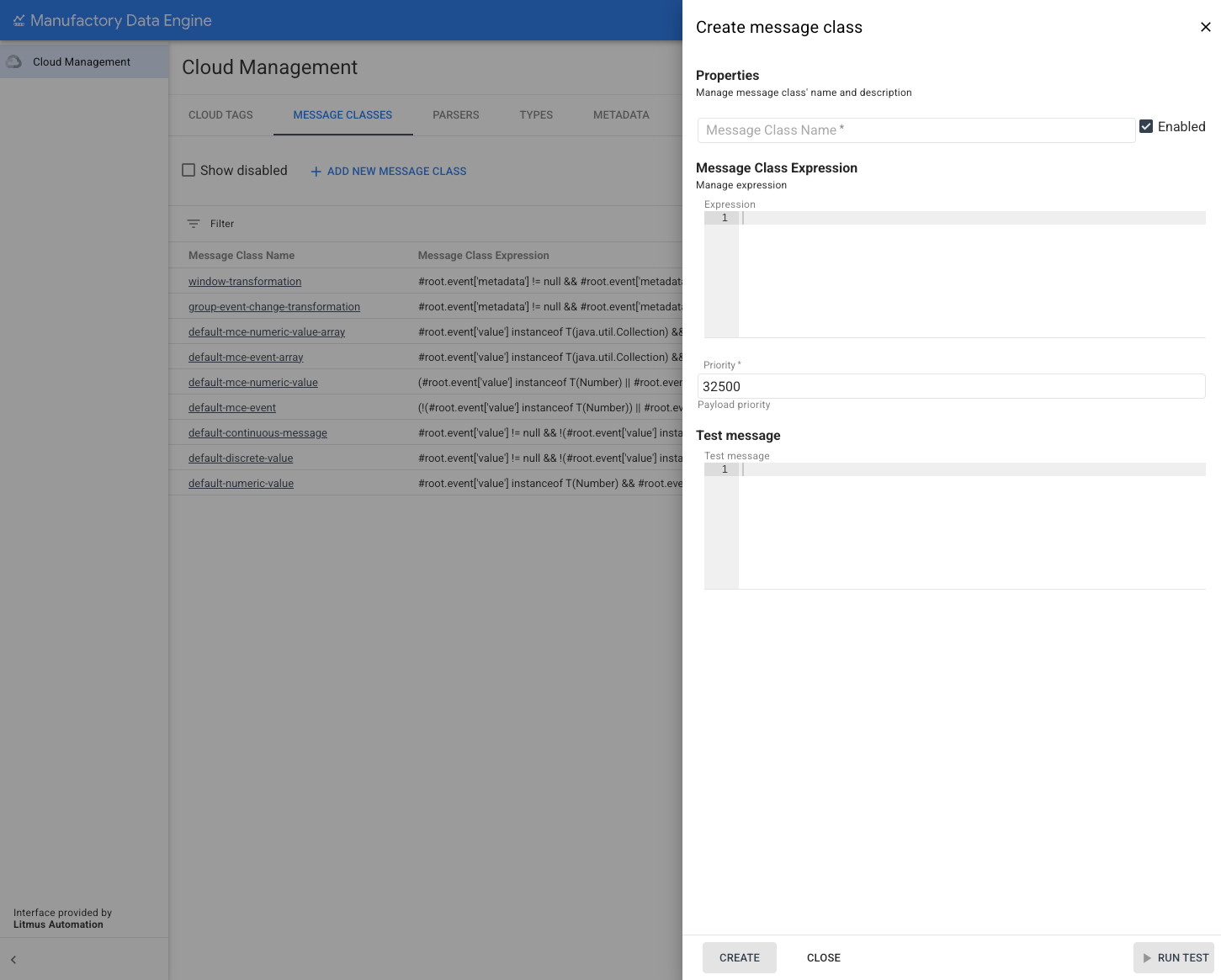Image resolution: width=1221 pixels, height=980 pixels.
Task: Click the plus icon next to ADD NEW MESSAGE CLASS
Action: tap(316, 171)
